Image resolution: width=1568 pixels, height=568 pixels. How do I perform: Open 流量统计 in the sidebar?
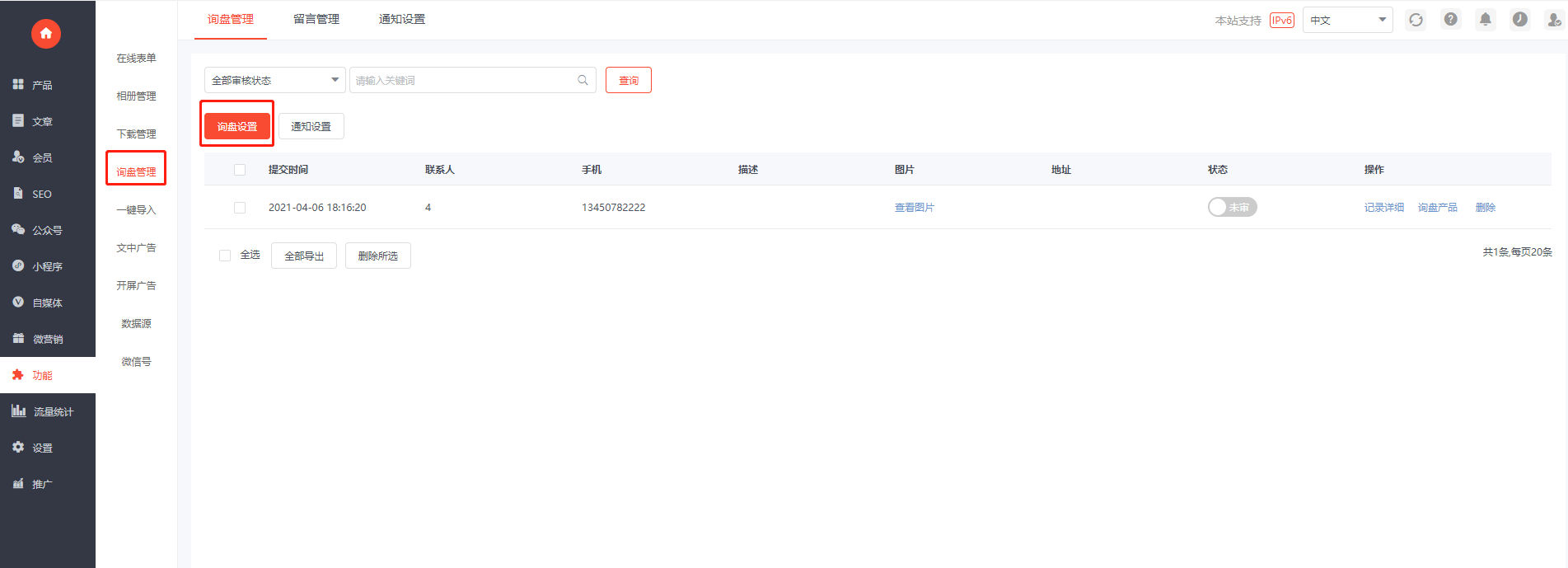pos(48,411)
